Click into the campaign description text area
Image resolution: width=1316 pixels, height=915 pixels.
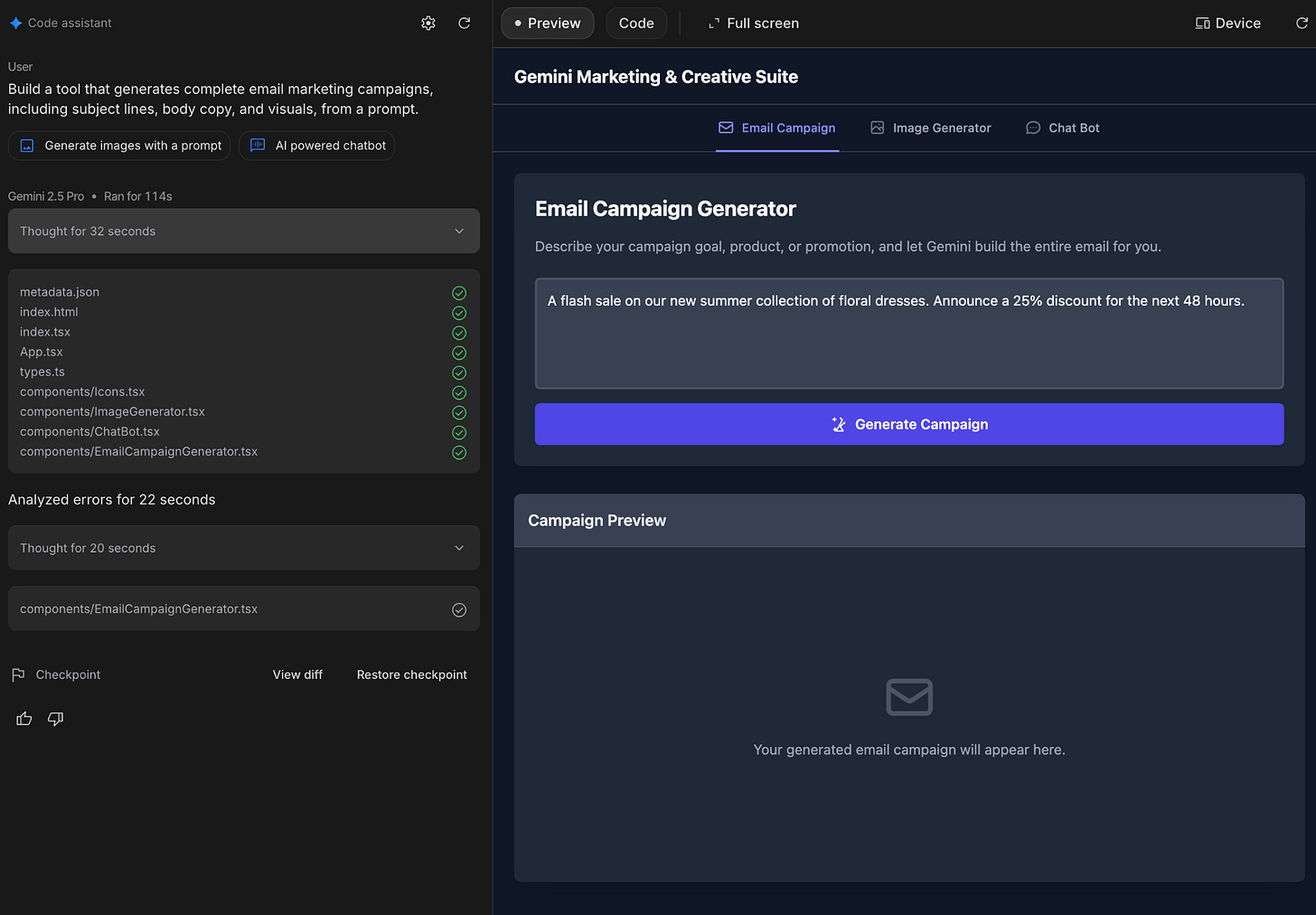[x=909, y=334]
